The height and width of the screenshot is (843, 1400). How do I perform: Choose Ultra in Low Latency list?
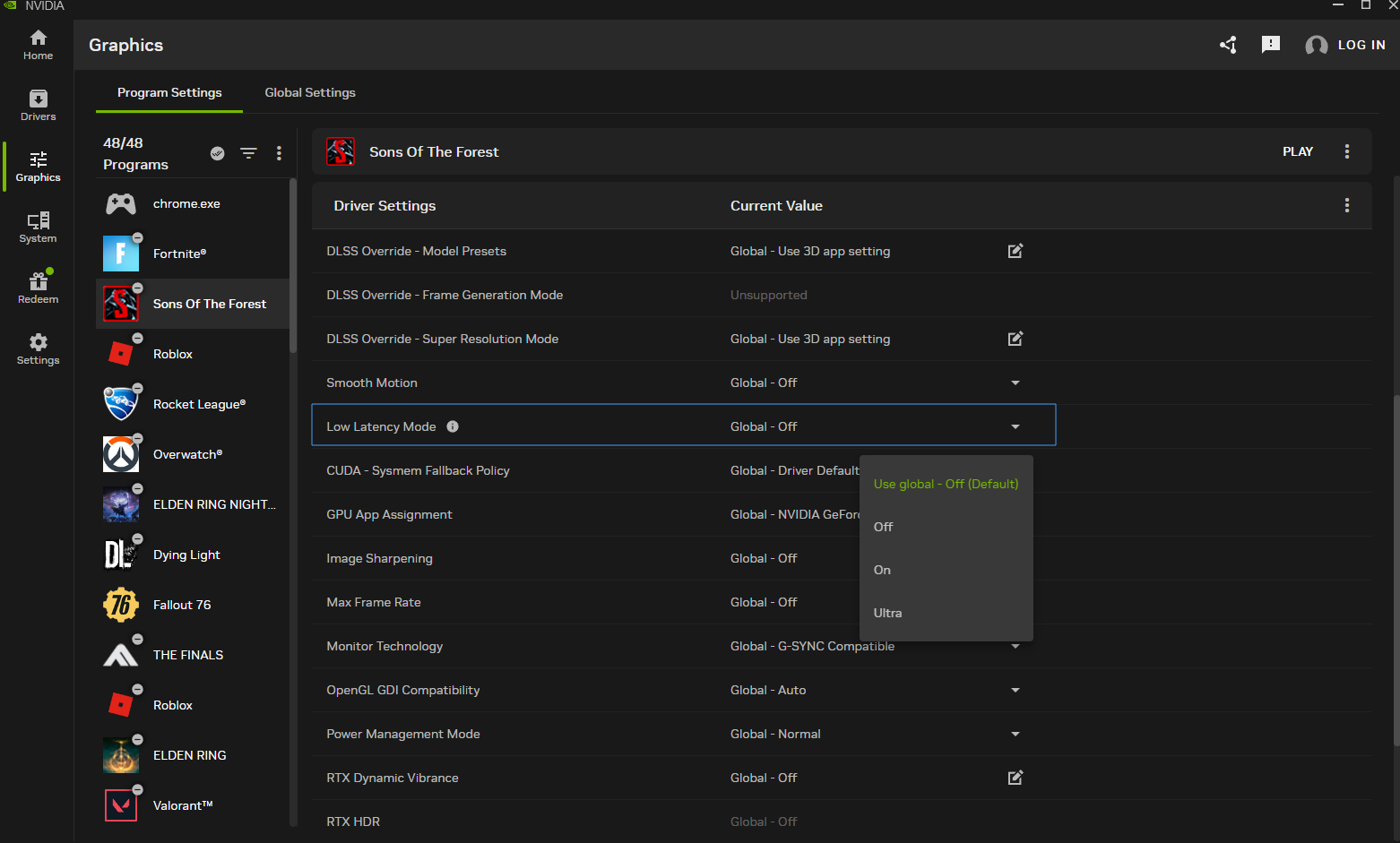(x=946, y=613)
